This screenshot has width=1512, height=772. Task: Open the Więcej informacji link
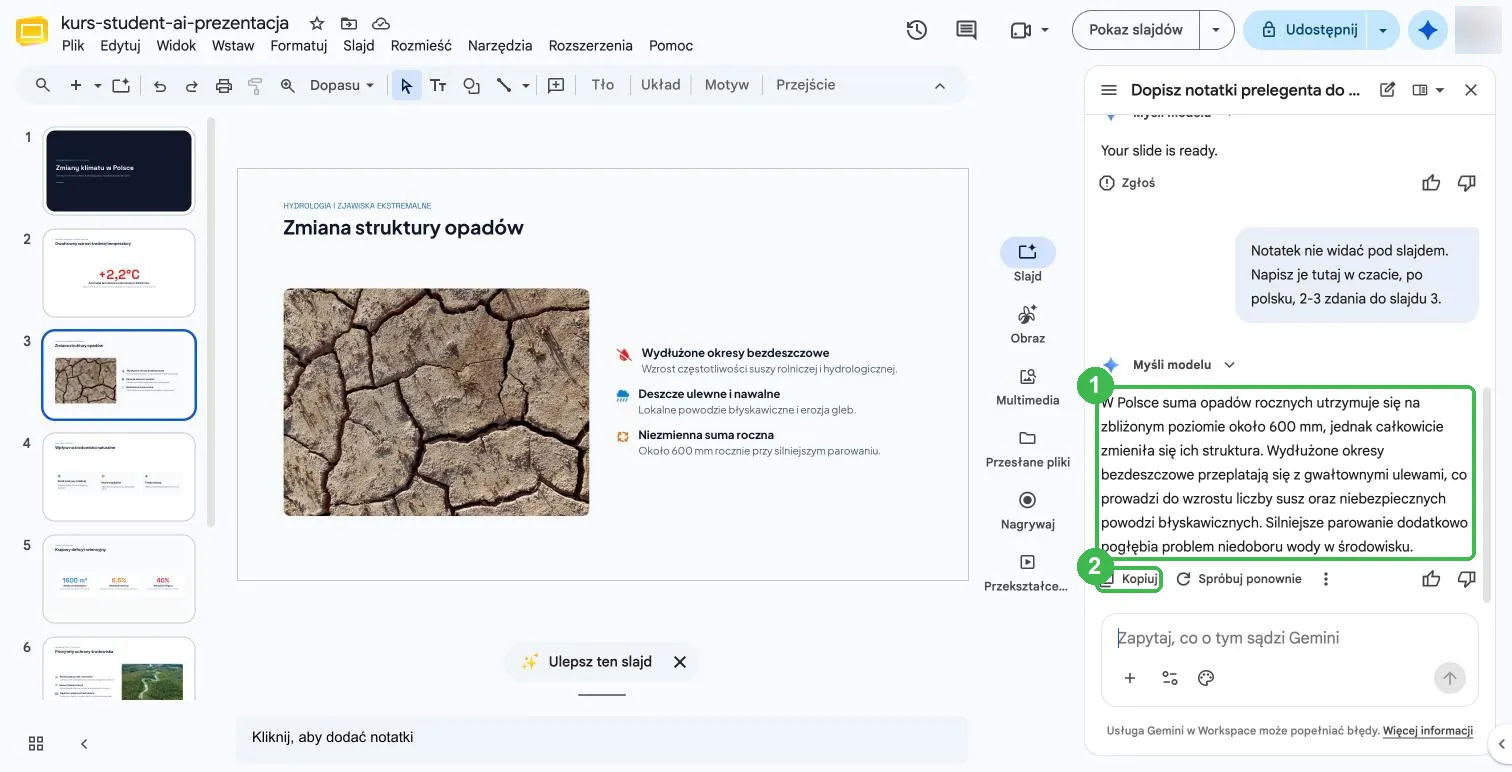1428,731
